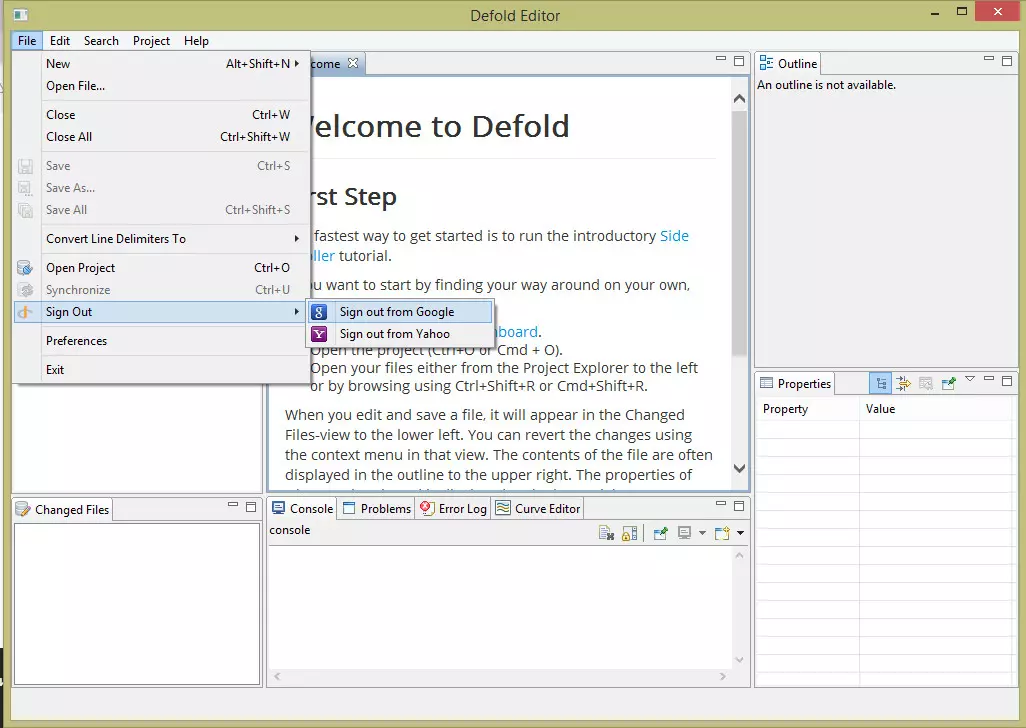Click the Welcome page scroll-down arrow
Screen dimensions: 1026x728
739,468
